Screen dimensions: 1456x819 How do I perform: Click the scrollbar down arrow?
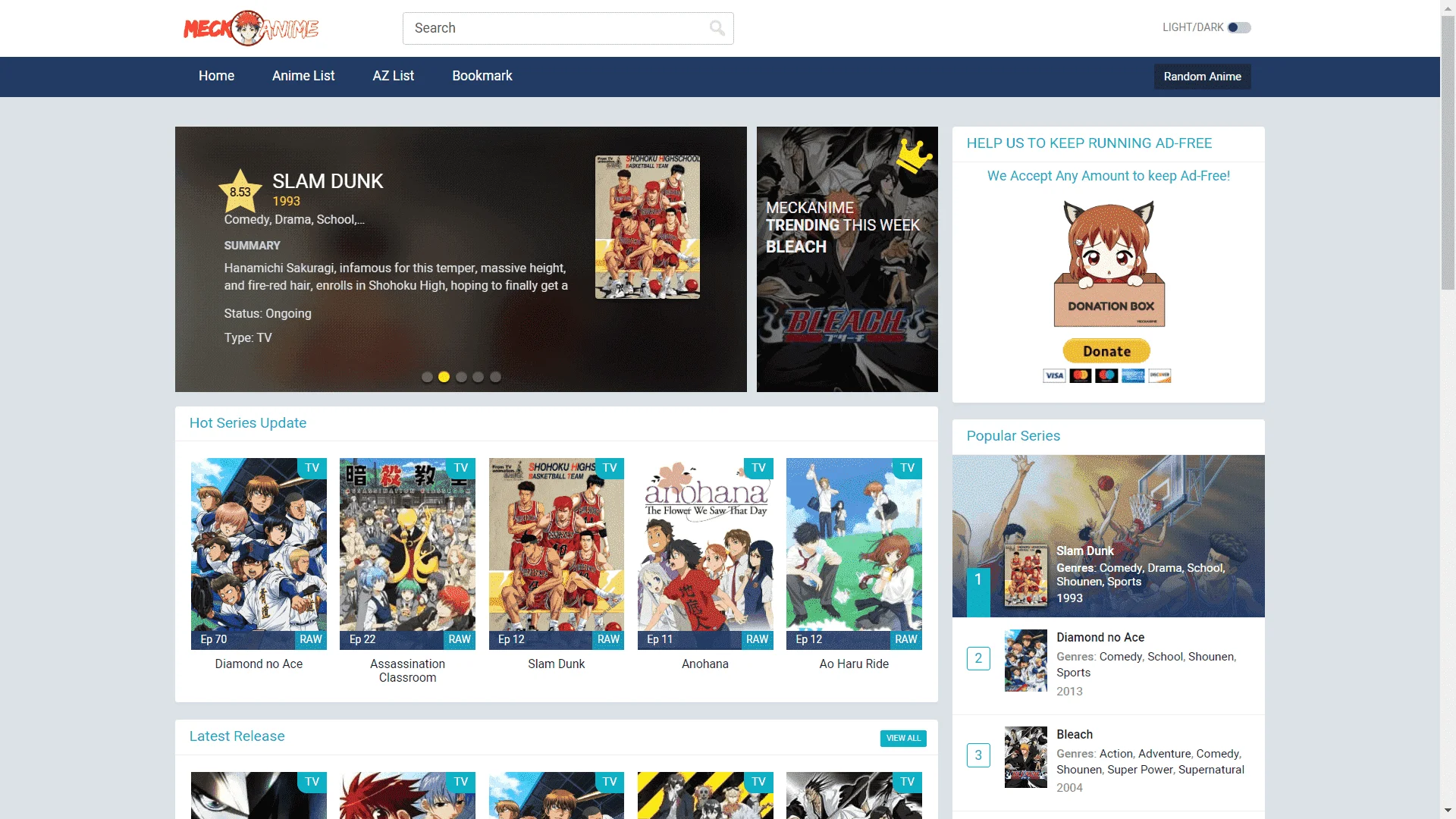pos(1448,811)
